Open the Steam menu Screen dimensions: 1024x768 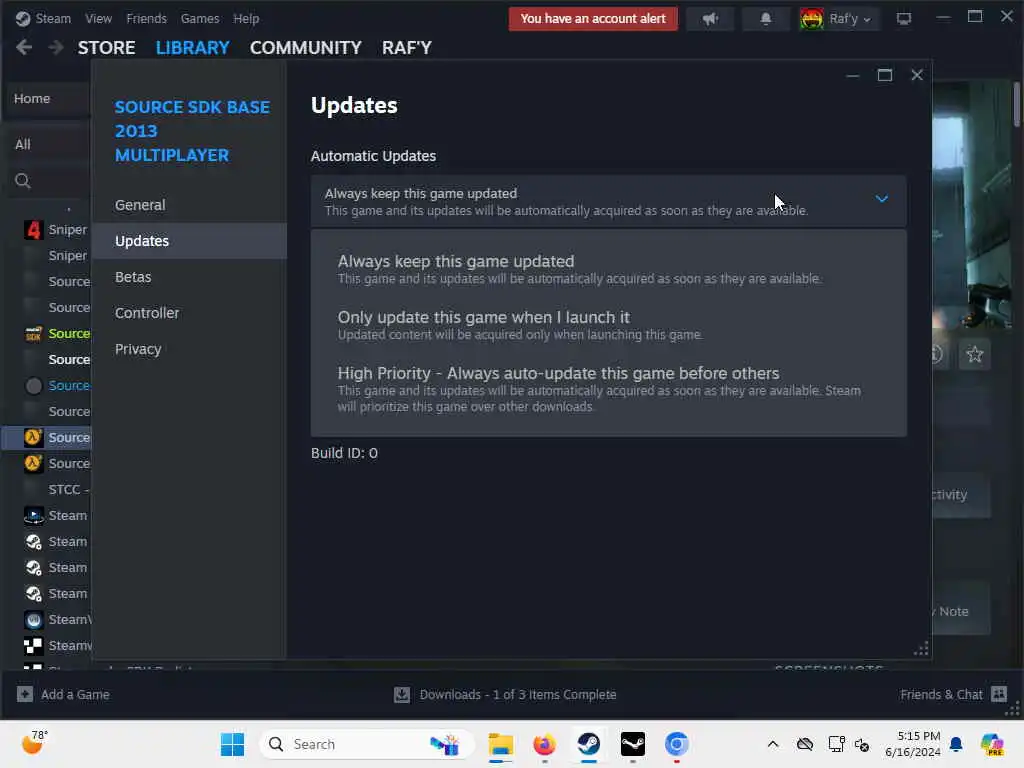[x=53, y=18]
